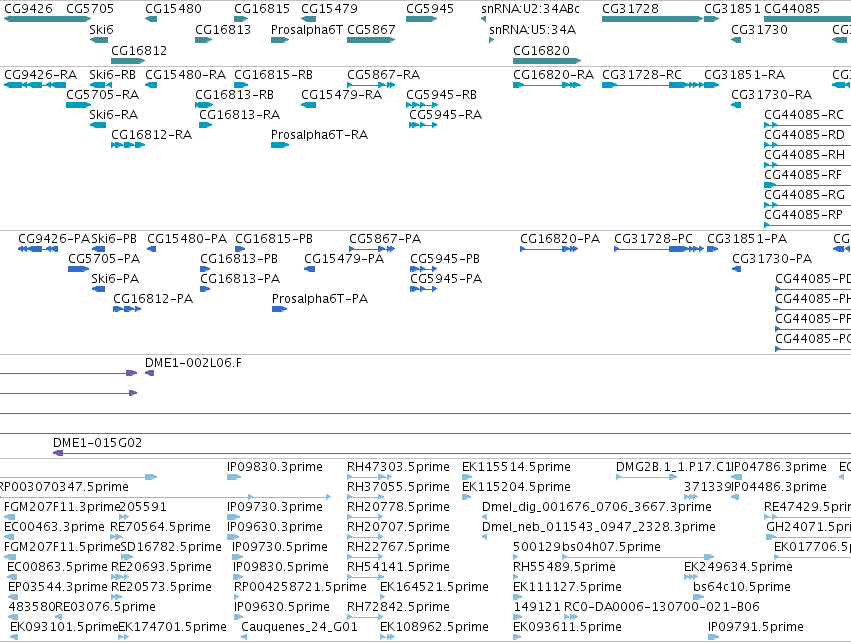The width and height of the screenshot is (851, 642).
Task: Click the CG5867 gene label
Action: coord(371,30)
